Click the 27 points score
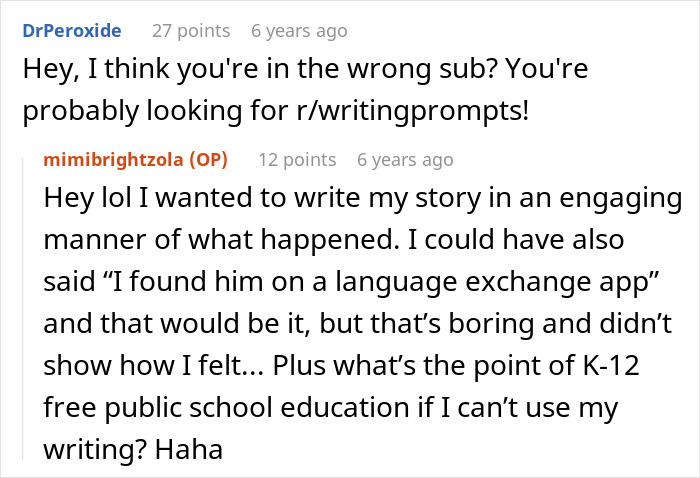 (190, 31)
